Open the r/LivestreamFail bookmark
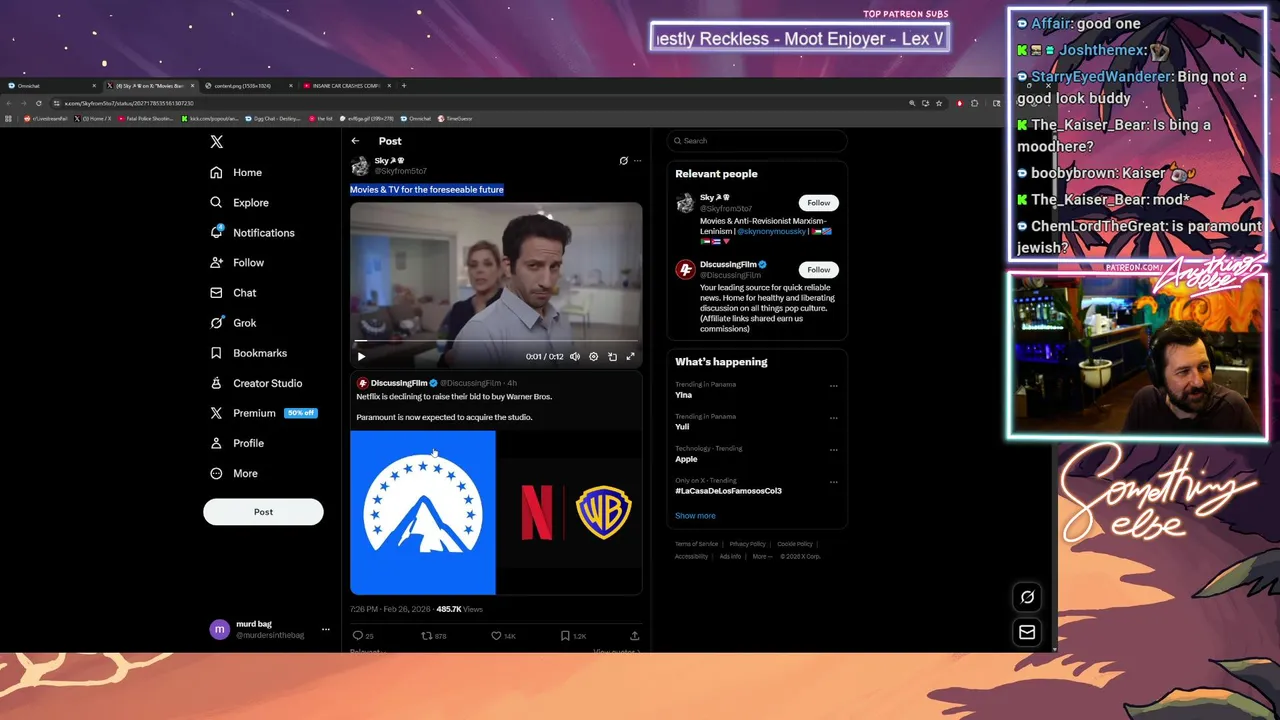The width and height of the screenshot is (1280, 720). [46, 118]
